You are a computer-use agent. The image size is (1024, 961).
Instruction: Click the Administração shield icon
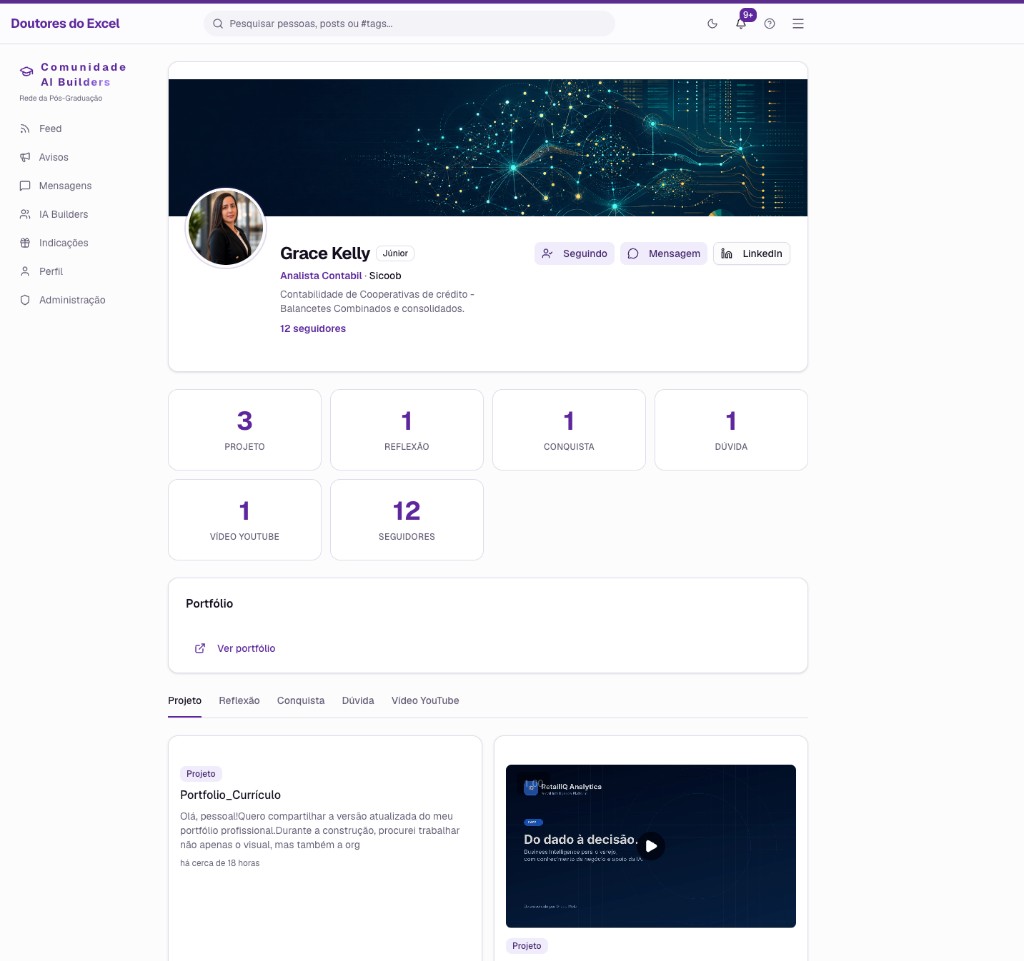(25, 300)
